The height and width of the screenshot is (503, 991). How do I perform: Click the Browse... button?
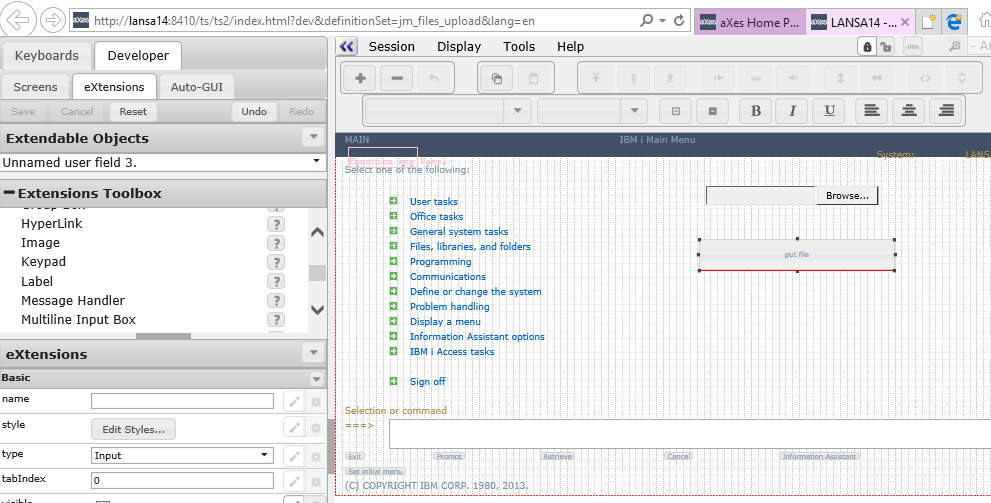pyautogui.click(x=847, y=196)
